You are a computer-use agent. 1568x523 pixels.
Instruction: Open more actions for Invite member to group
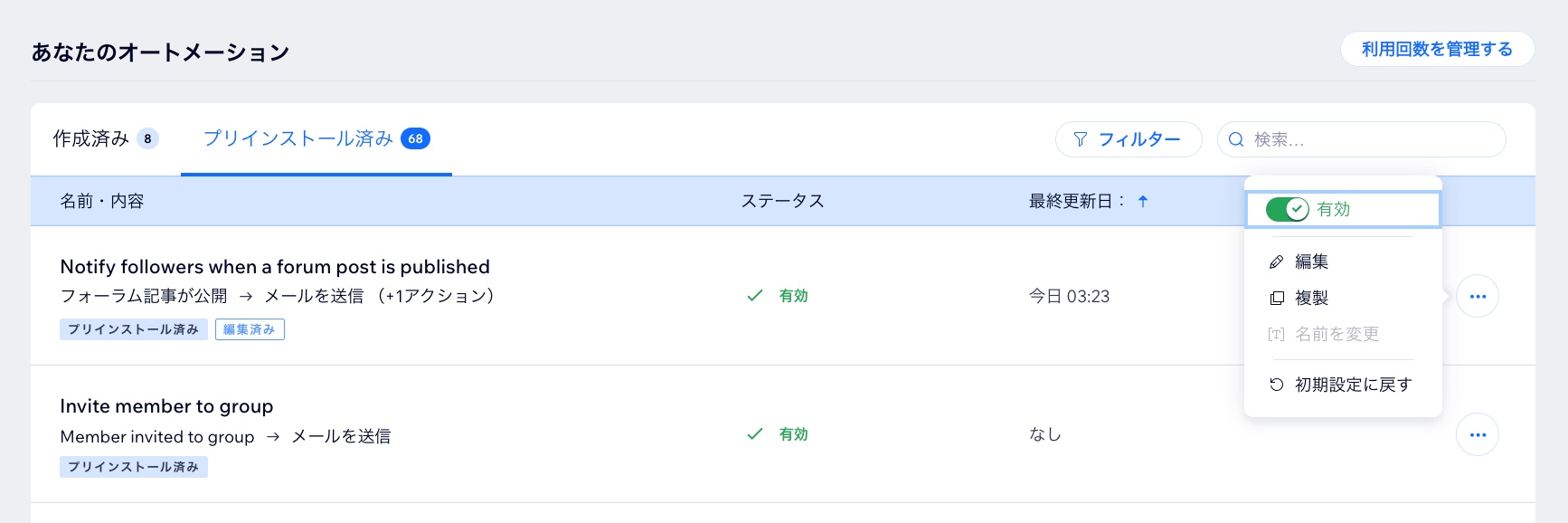pyautogui.click(x=1478, y=434)
